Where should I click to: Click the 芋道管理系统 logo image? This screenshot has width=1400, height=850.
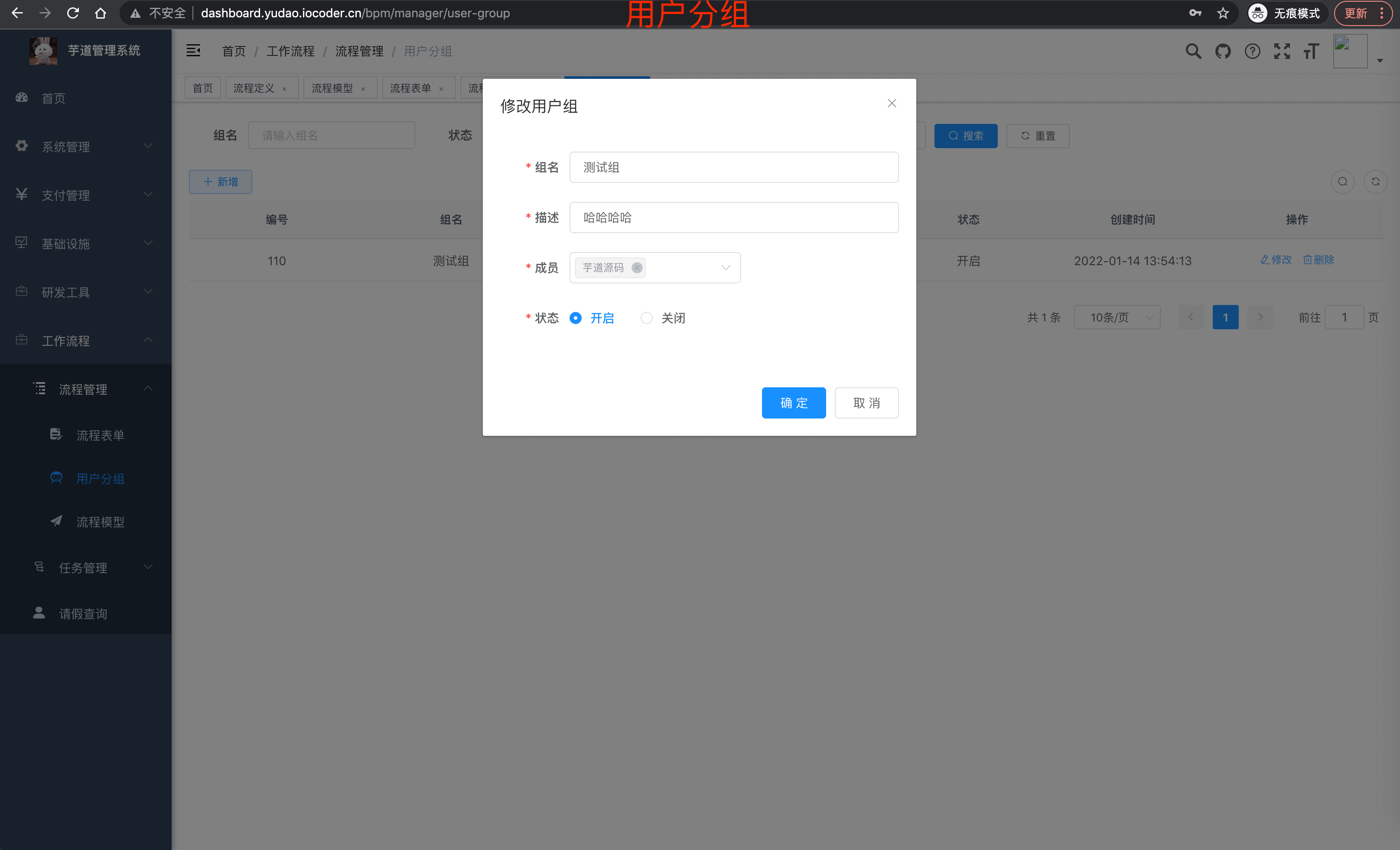tap(43, 51)
